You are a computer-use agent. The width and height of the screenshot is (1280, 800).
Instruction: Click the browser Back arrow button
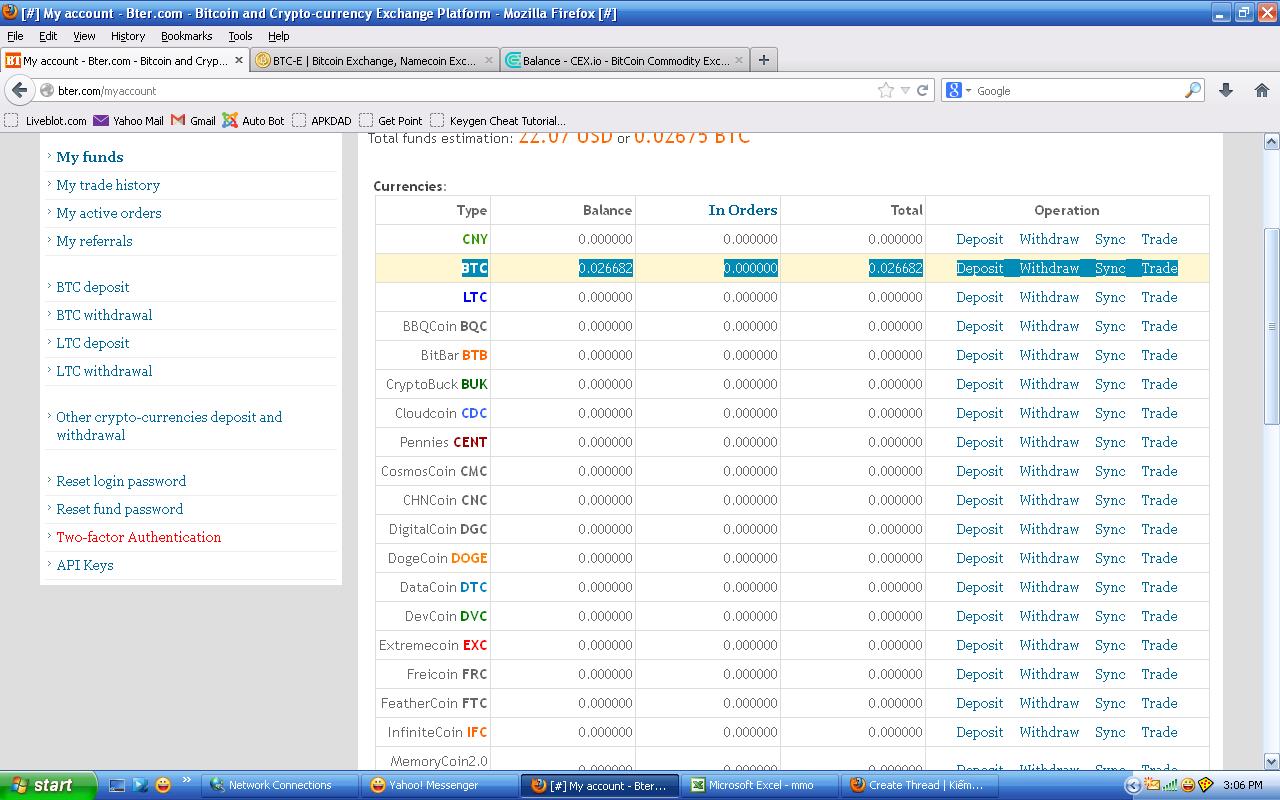coord(20,90)
